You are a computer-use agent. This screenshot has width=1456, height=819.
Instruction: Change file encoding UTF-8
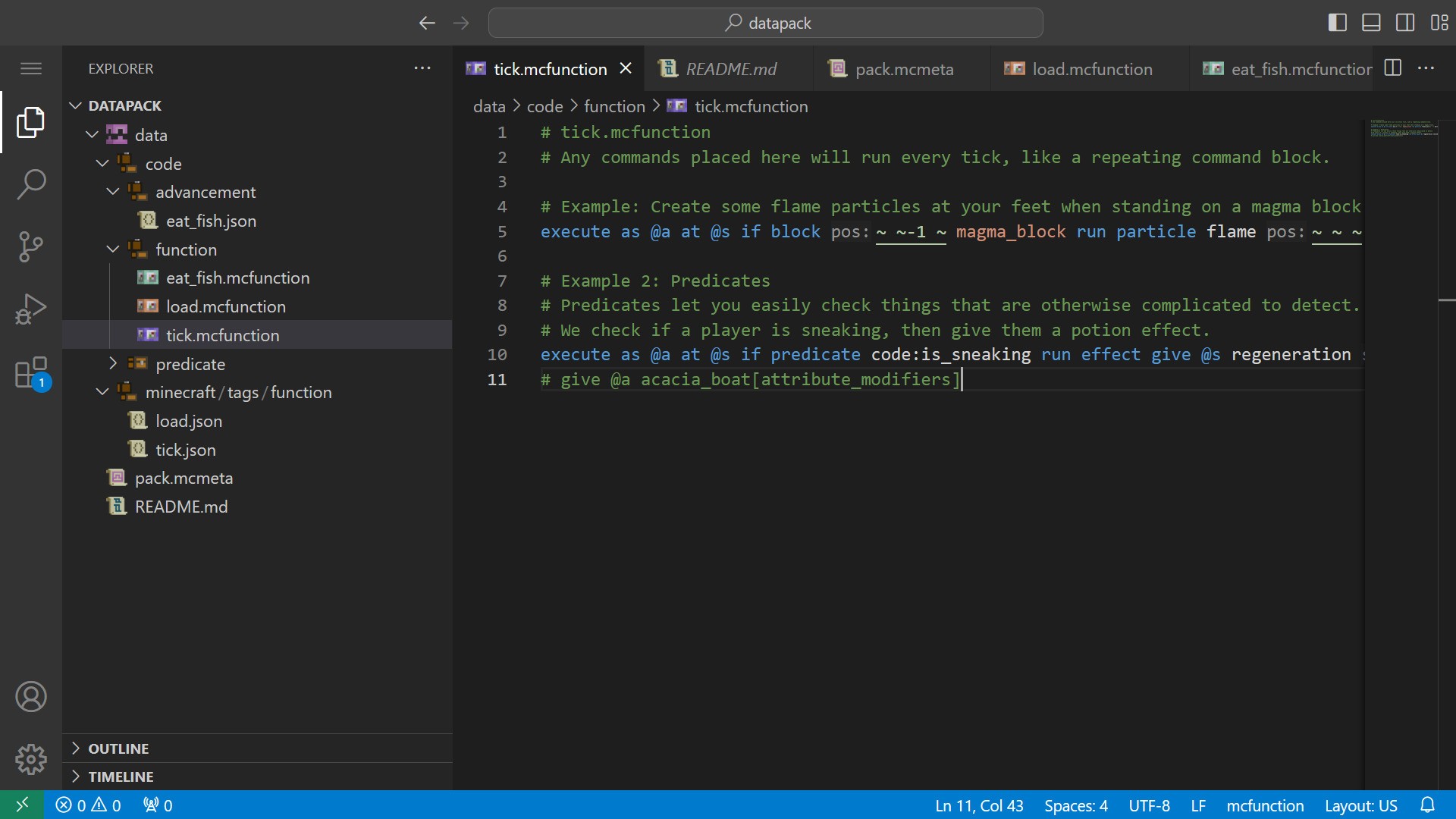tap(1149, 805)
